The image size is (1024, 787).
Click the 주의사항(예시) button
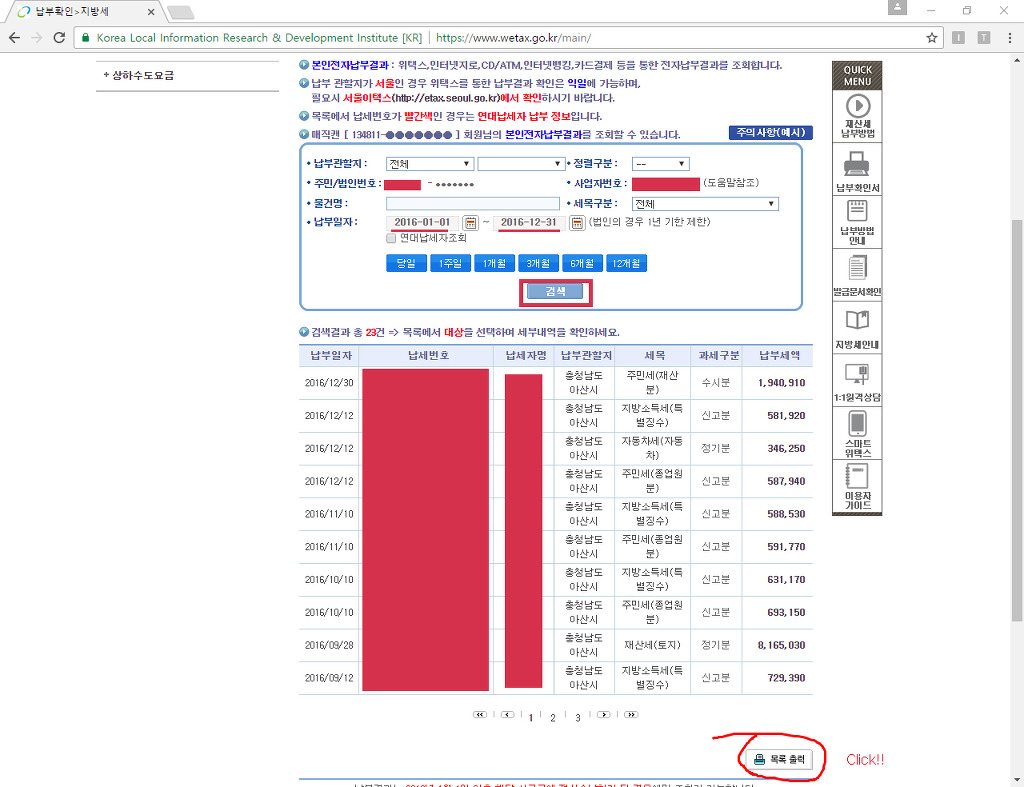pos(771,133)
